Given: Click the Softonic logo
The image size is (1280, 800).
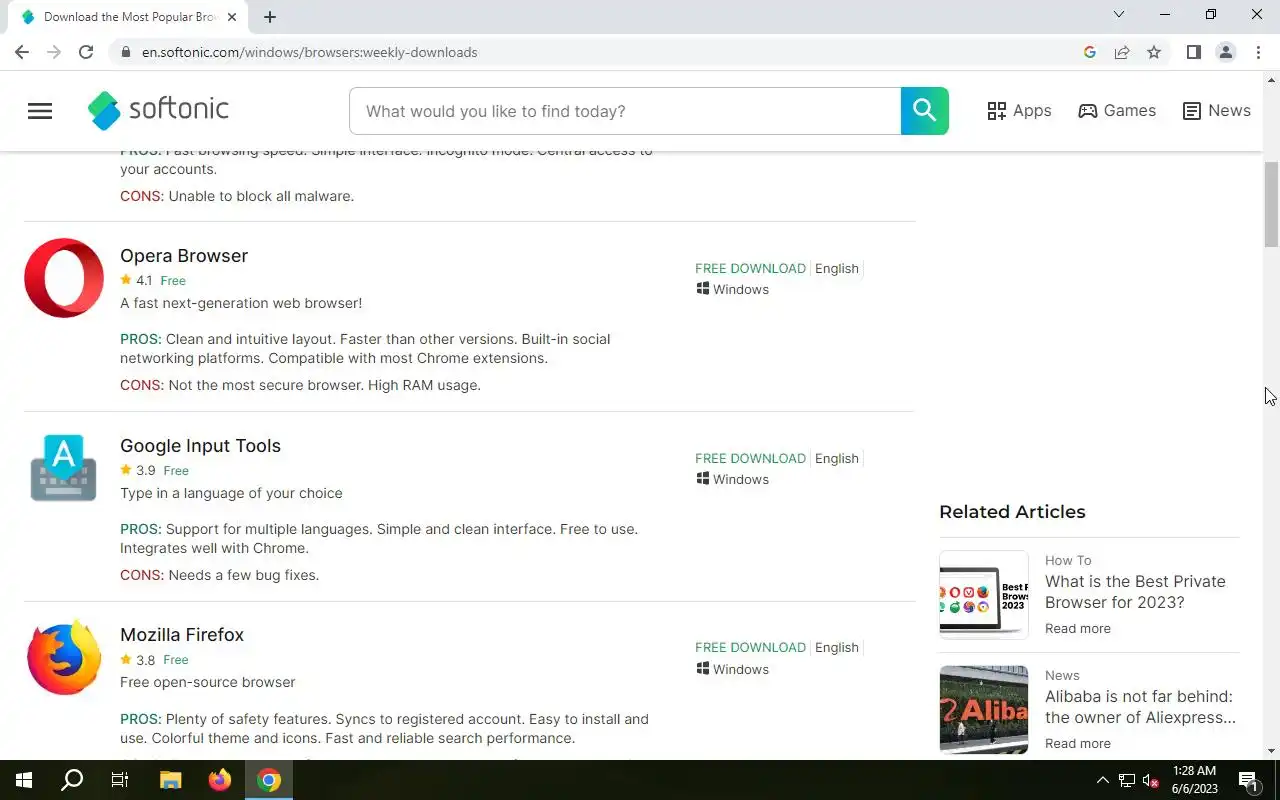Looking at the screenshot, I should click(158, 111).
